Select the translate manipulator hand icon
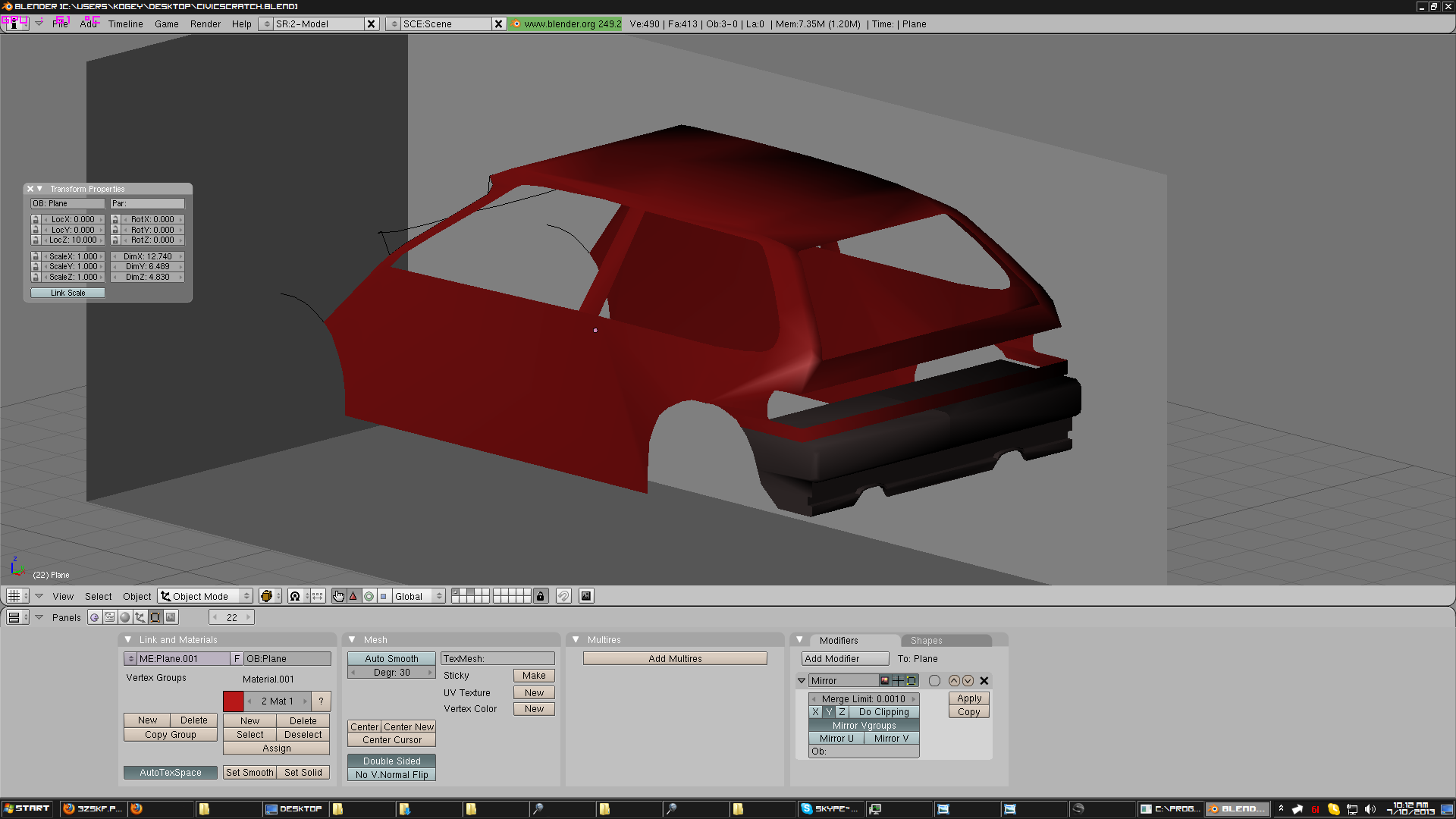The height and width of the screenshot is (819, 1456). coord(338,596)
